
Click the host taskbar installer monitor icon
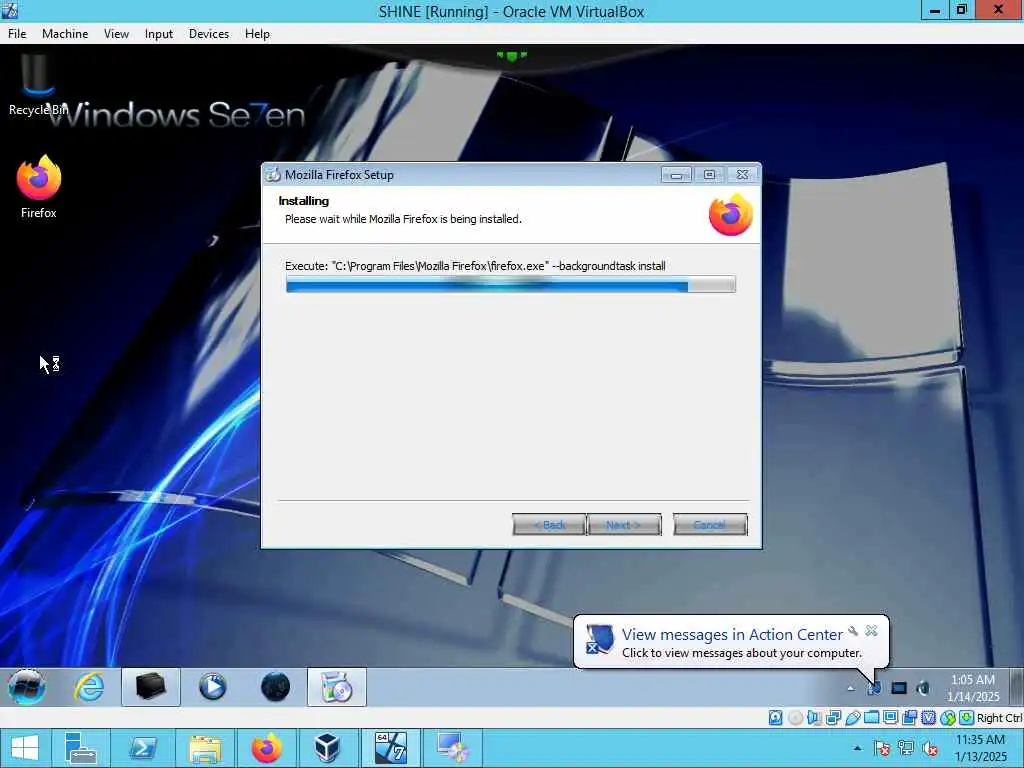point(453,748)
